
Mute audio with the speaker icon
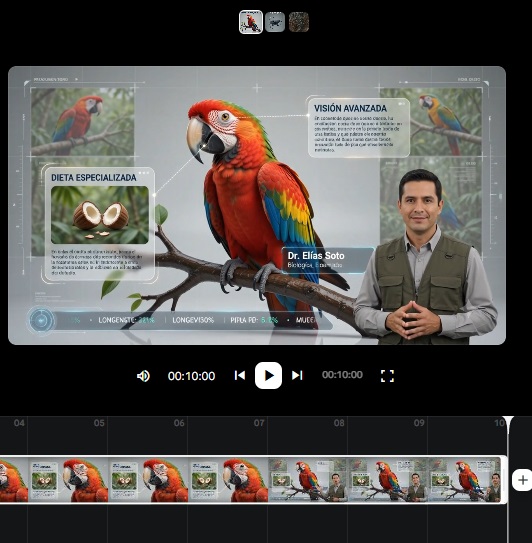tap(143, 376)
